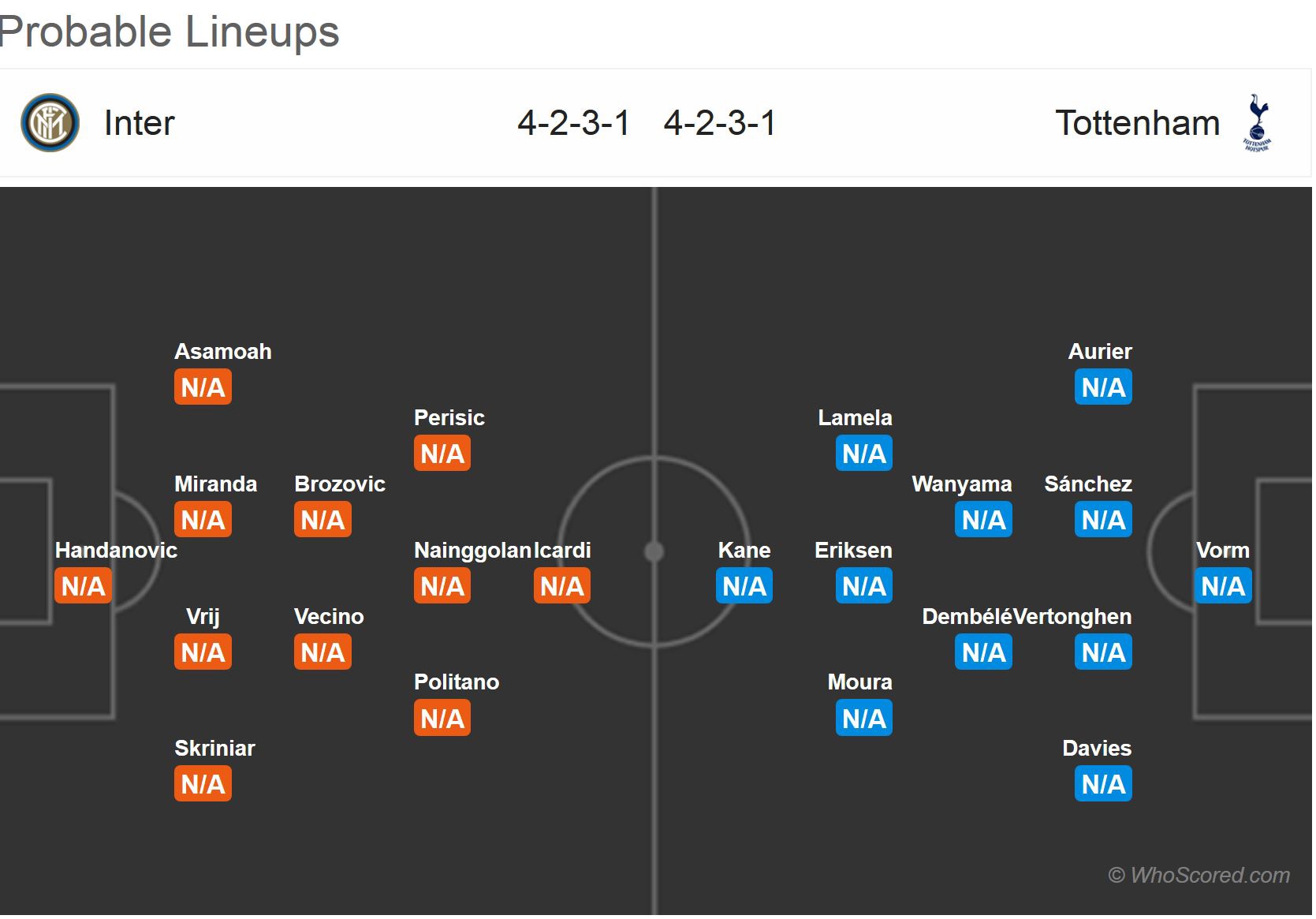Click Perisic's orange N/A rating badge
The width and height of the screenshot is (1316, 919).
click(x=442, y=454)
